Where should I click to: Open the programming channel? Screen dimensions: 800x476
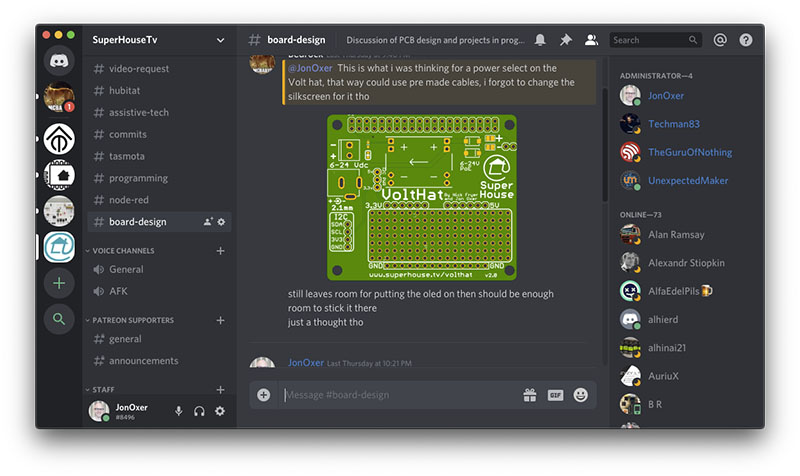pos(159,179)
